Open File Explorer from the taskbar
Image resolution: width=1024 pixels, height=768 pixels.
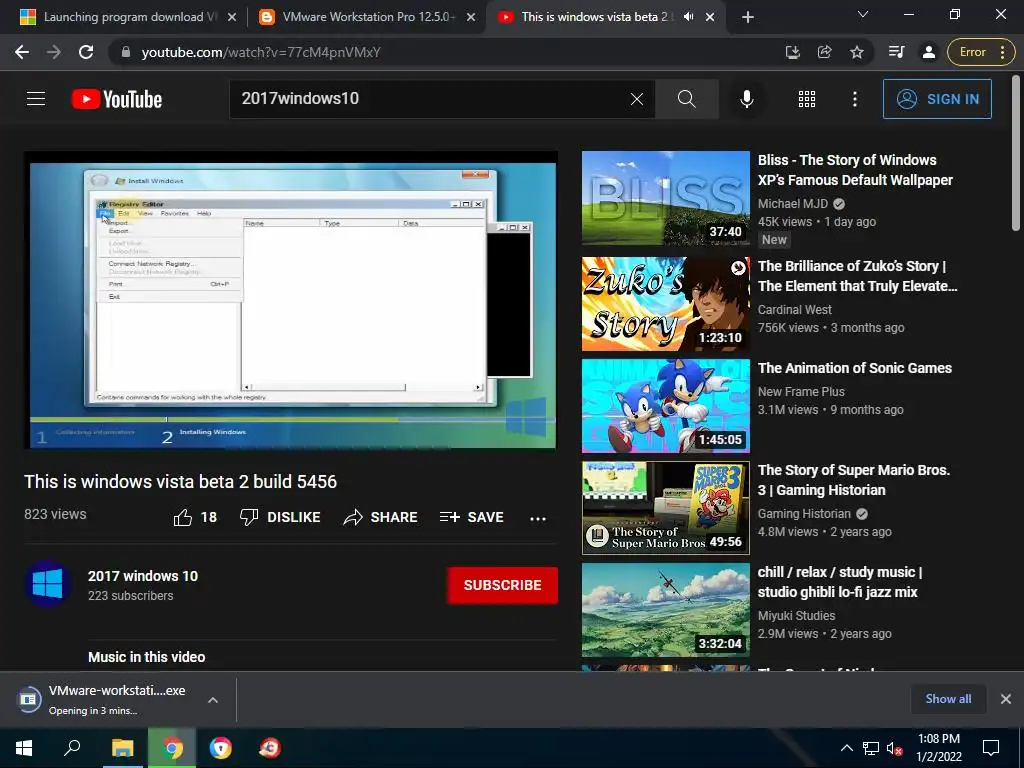122,748
